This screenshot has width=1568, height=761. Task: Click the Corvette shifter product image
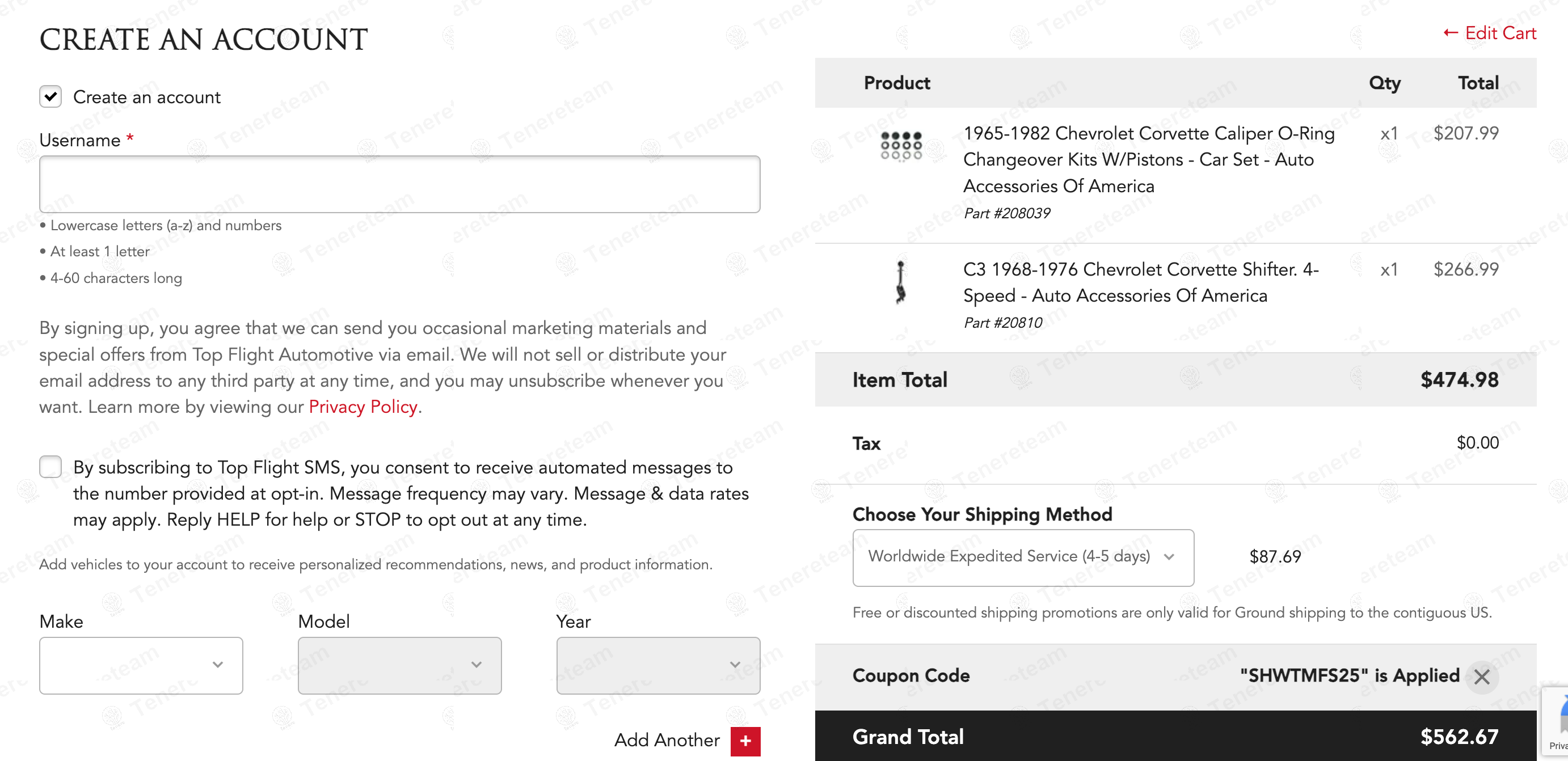901,282
